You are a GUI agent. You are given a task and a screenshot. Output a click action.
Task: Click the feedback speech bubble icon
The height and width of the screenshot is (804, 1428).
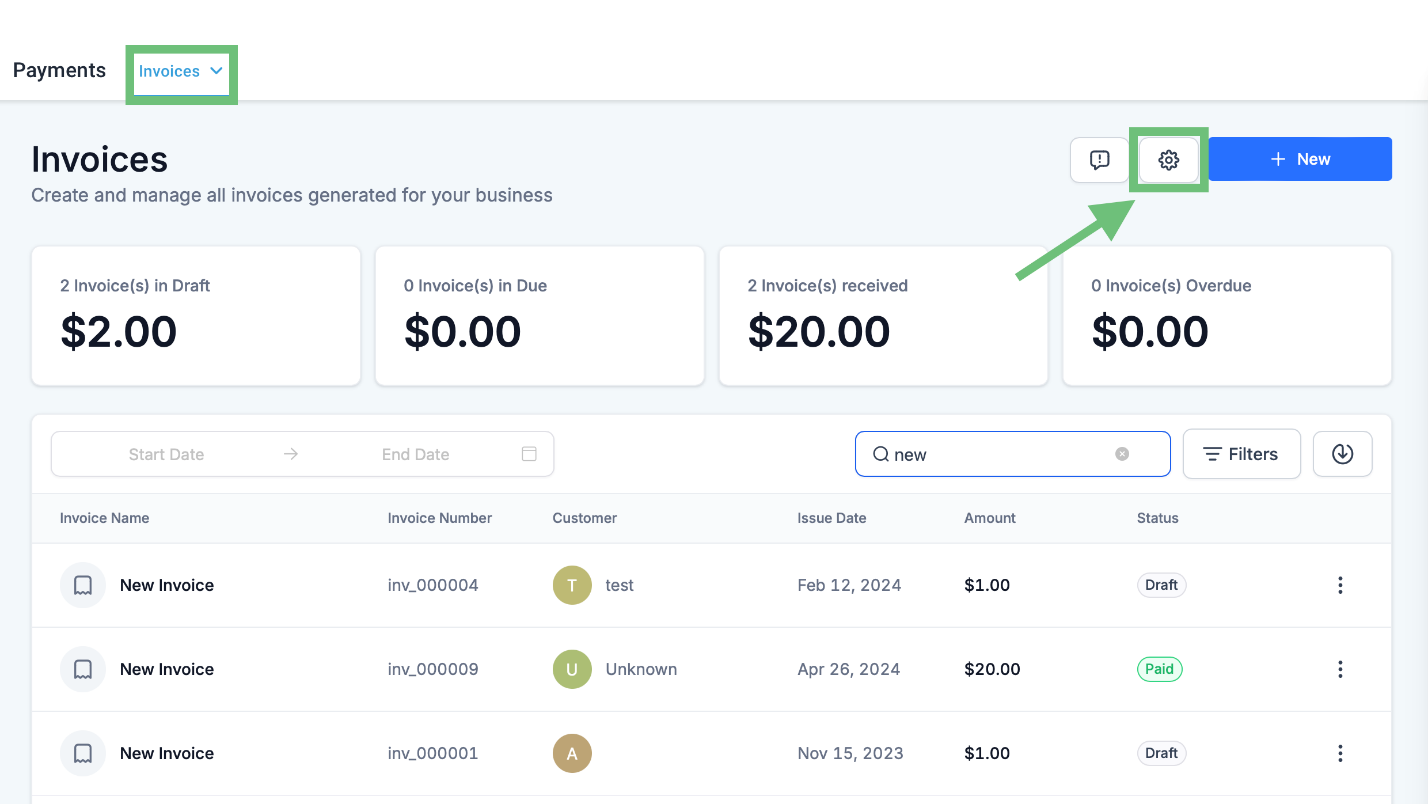pos(1100,160)
